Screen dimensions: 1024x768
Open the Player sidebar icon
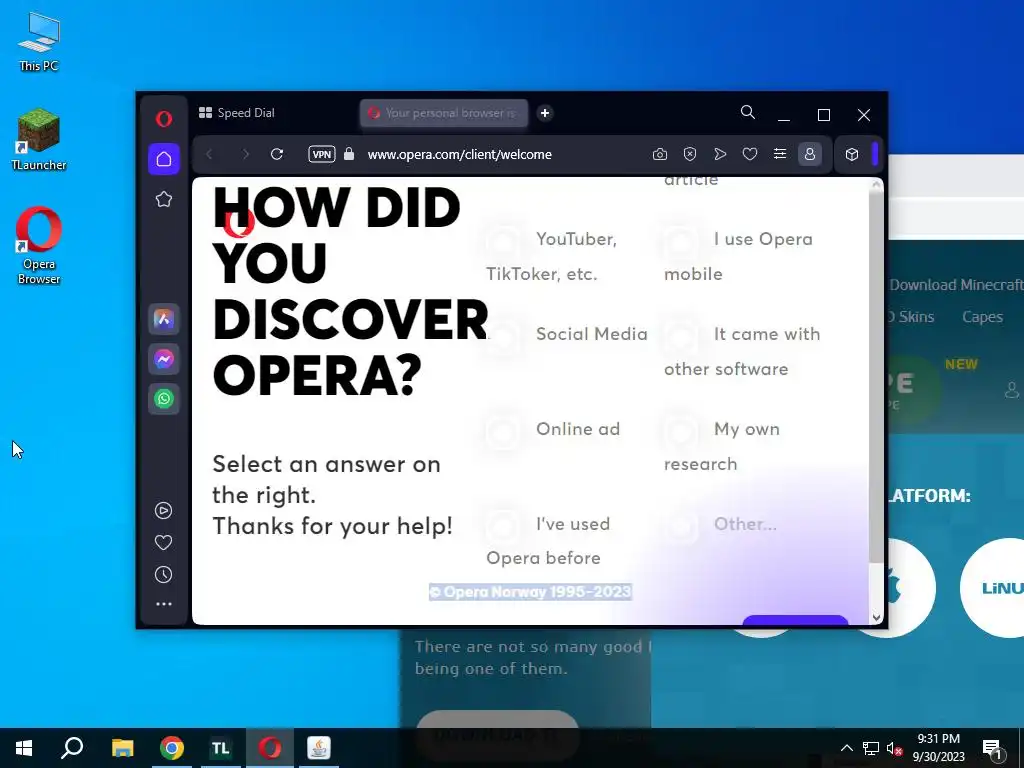(x=163, y=511)
